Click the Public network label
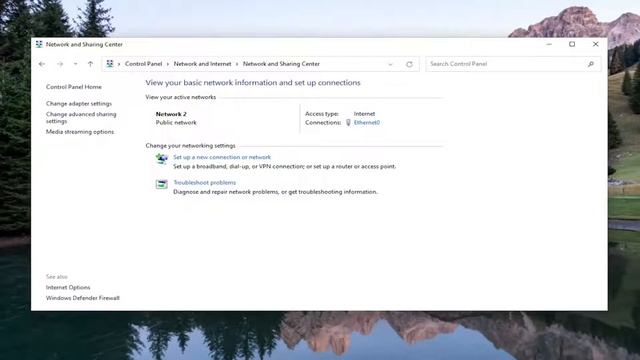The width and height of the screenshot is (640, 360). coord(176,122)
